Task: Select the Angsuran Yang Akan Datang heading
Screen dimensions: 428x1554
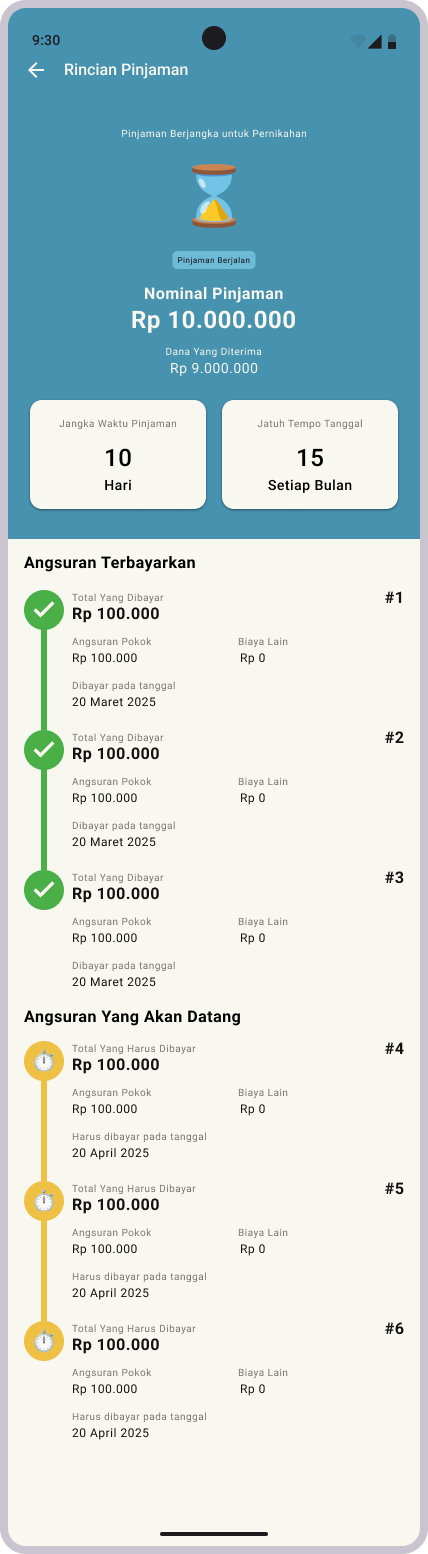Action: [132, 1017]
